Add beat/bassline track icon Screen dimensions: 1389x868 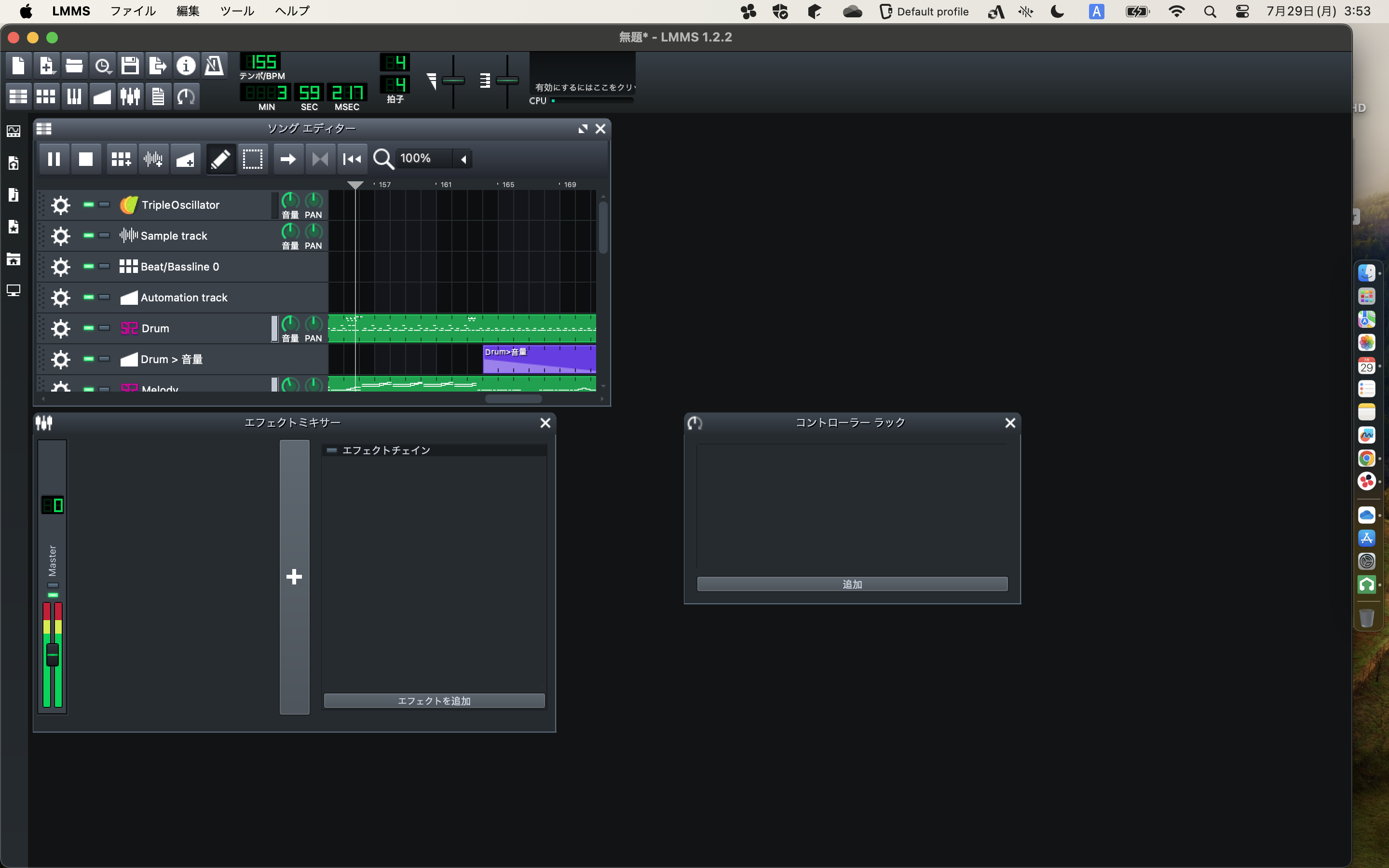121,159
